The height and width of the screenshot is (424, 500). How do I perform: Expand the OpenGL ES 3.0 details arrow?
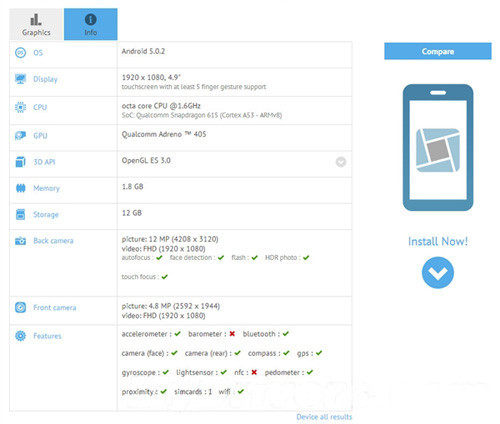pos(341,162)
